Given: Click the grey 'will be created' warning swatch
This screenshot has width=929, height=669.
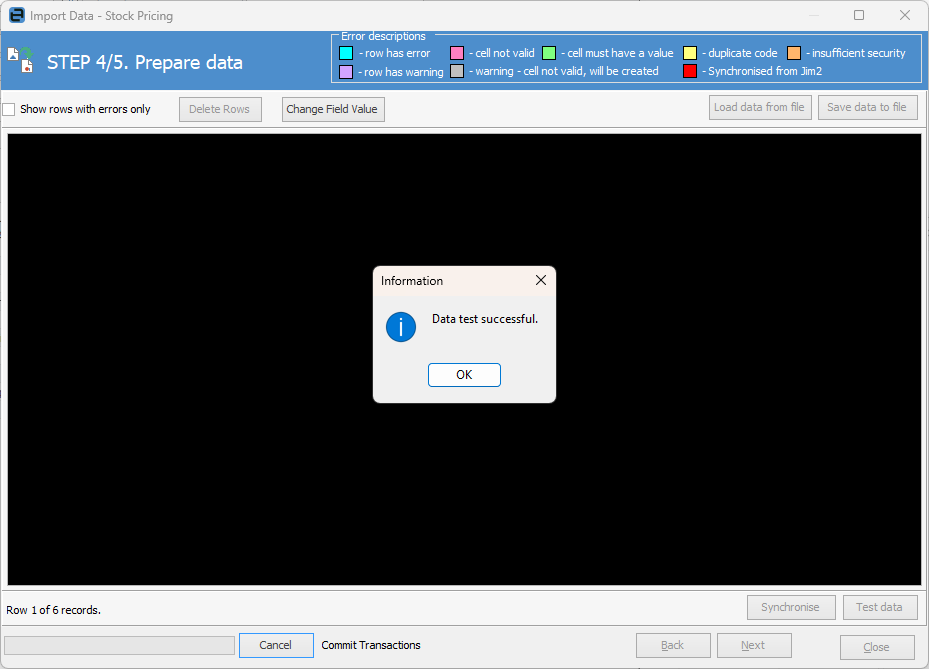Looking at the screenshot, I should pyautogui.click(x=457, y=71).
